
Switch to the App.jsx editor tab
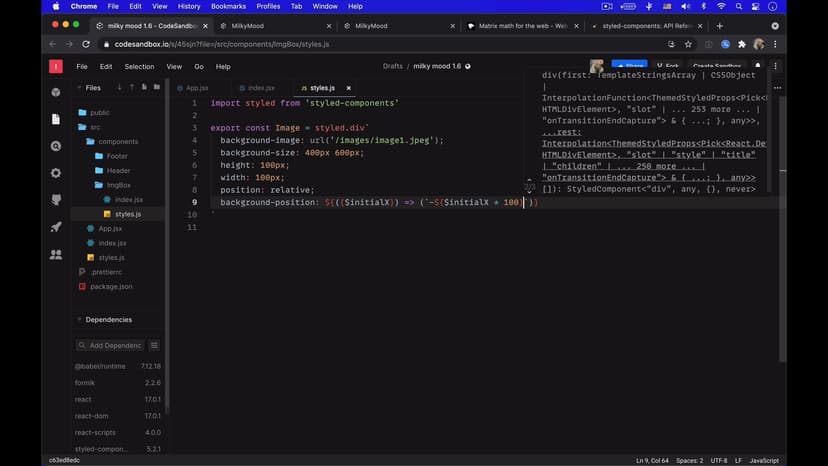point(196,88)
